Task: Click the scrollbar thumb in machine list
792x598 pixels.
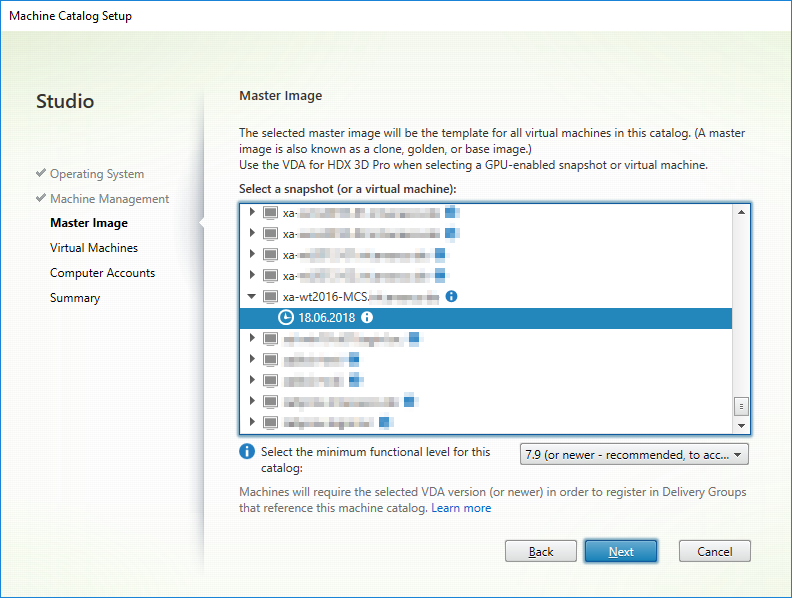Action: pyautogui.click(x=741, y=406)
